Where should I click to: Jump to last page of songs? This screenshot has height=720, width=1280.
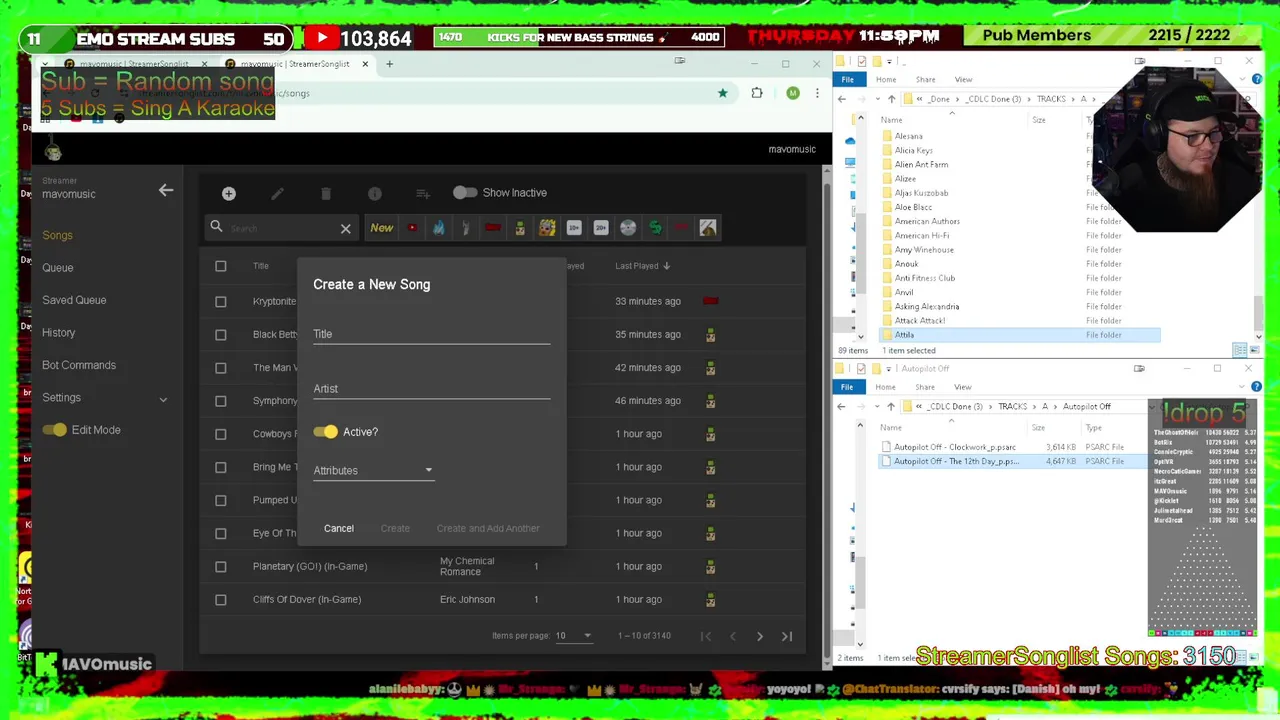point(787,636)
